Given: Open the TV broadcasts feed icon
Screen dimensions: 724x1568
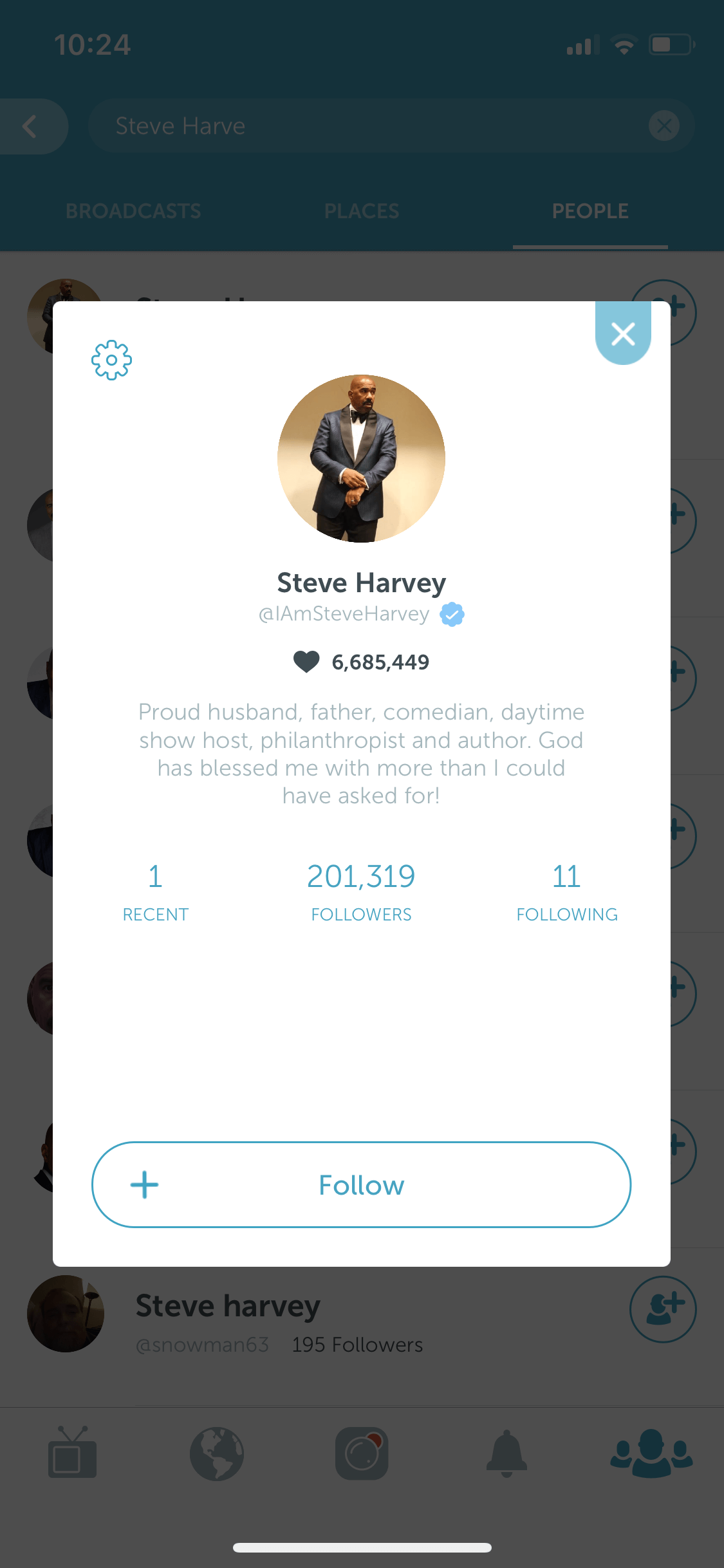Looking at the screenshot, I should click(x=72, y=1453).
